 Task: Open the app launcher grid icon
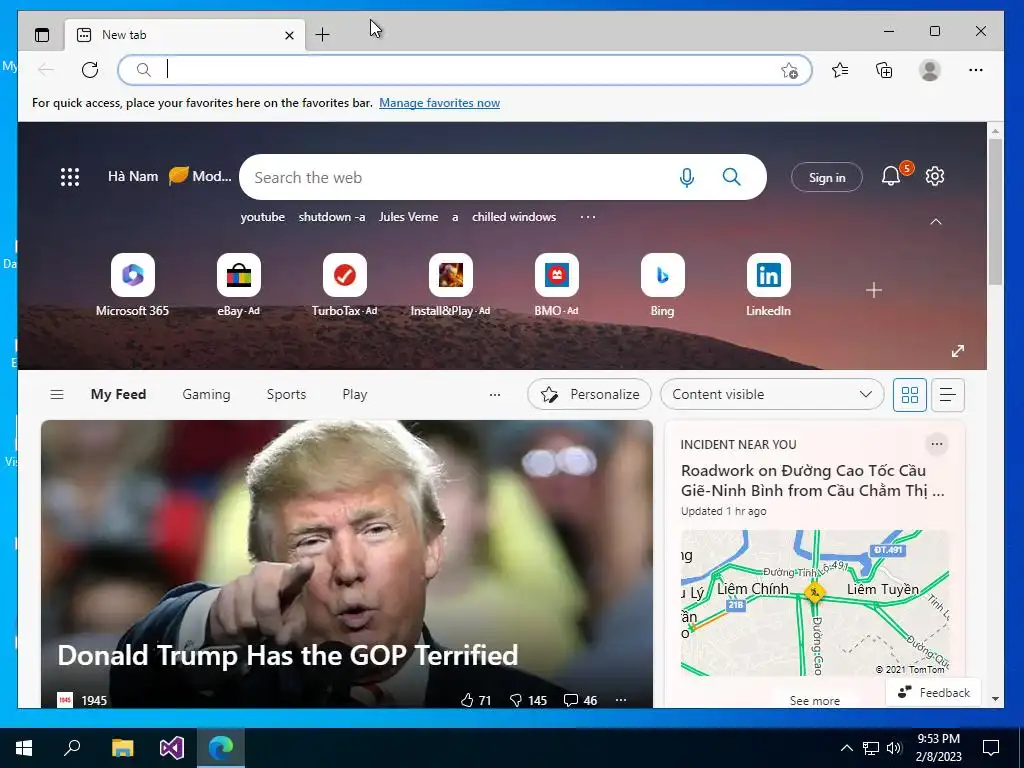pos(70,177)
